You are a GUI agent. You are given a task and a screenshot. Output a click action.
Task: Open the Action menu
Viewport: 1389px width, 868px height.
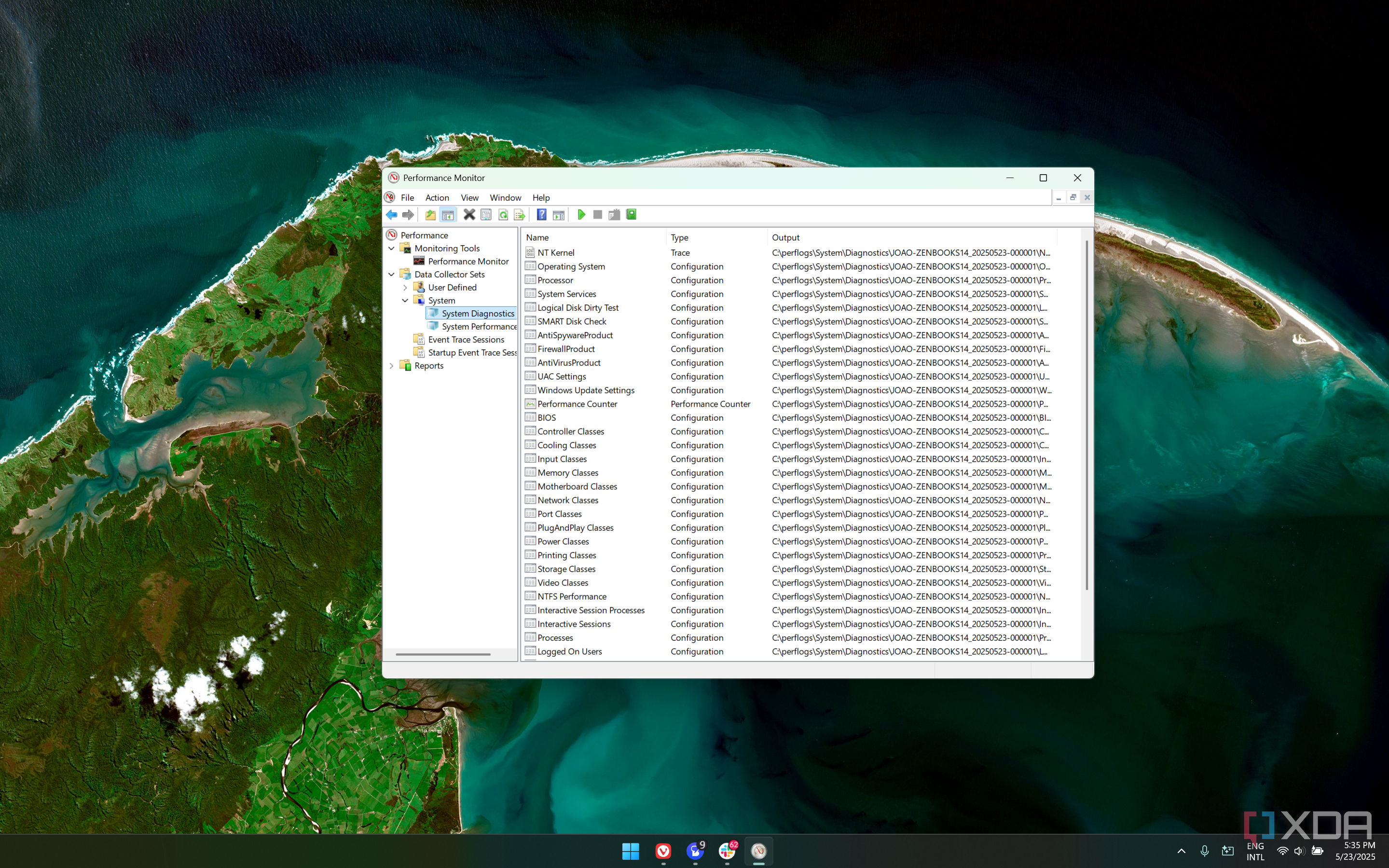pos(437,197)
